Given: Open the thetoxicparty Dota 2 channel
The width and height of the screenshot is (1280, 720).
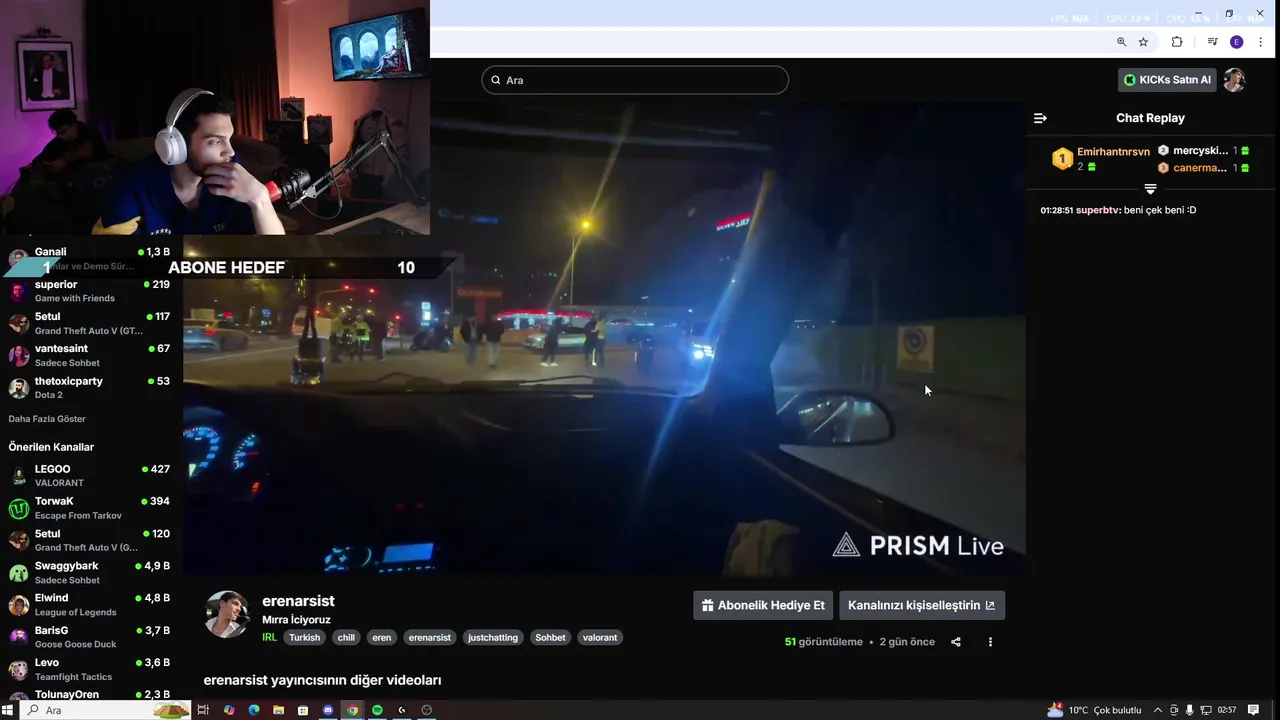Looking at the screenshot, I should [x=90, y=387].
